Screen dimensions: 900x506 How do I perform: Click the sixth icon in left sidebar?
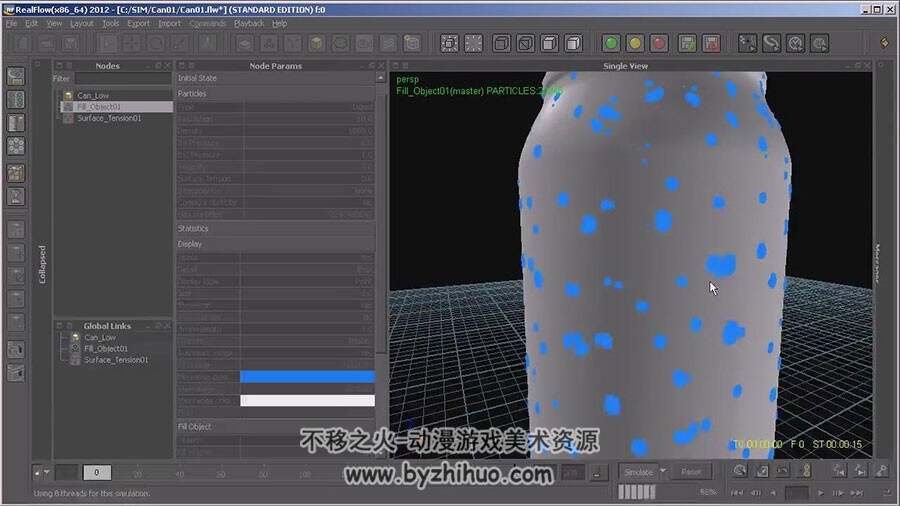coord(15,196)
